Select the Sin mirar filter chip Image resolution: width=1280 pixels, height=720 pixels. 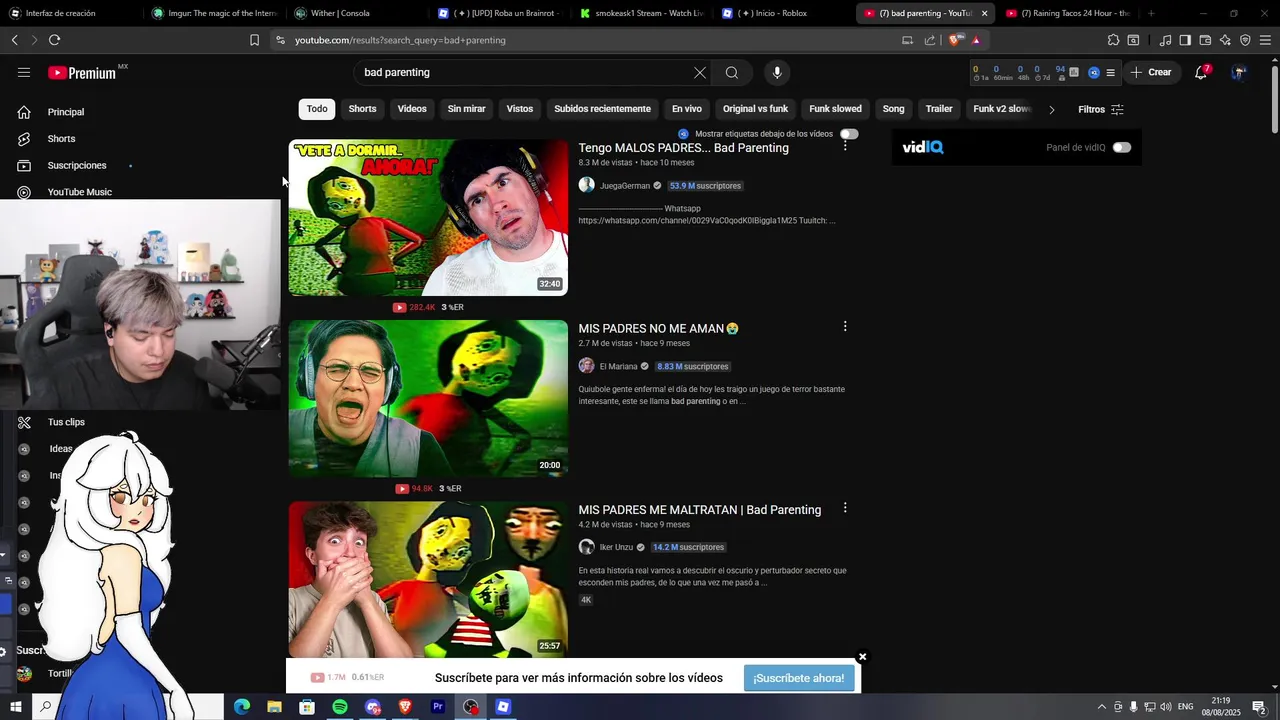click(466, 109)
